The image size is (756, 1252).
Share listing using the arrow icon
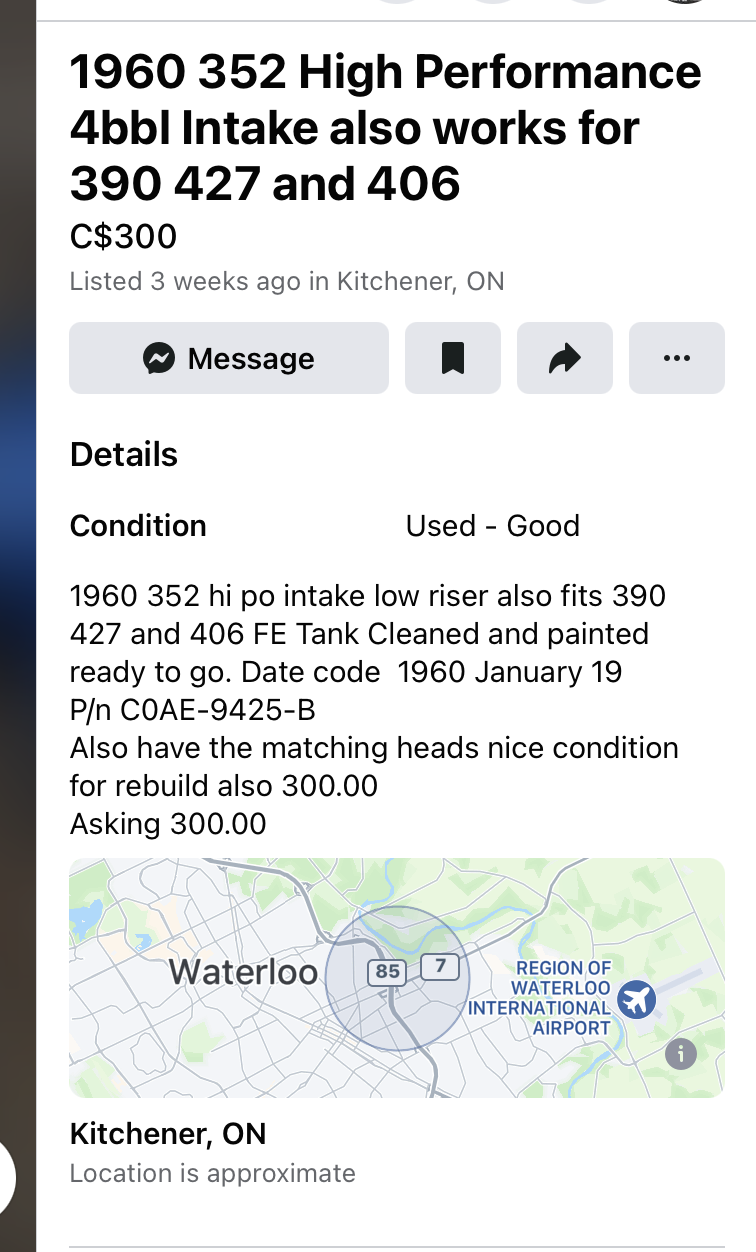565,358
